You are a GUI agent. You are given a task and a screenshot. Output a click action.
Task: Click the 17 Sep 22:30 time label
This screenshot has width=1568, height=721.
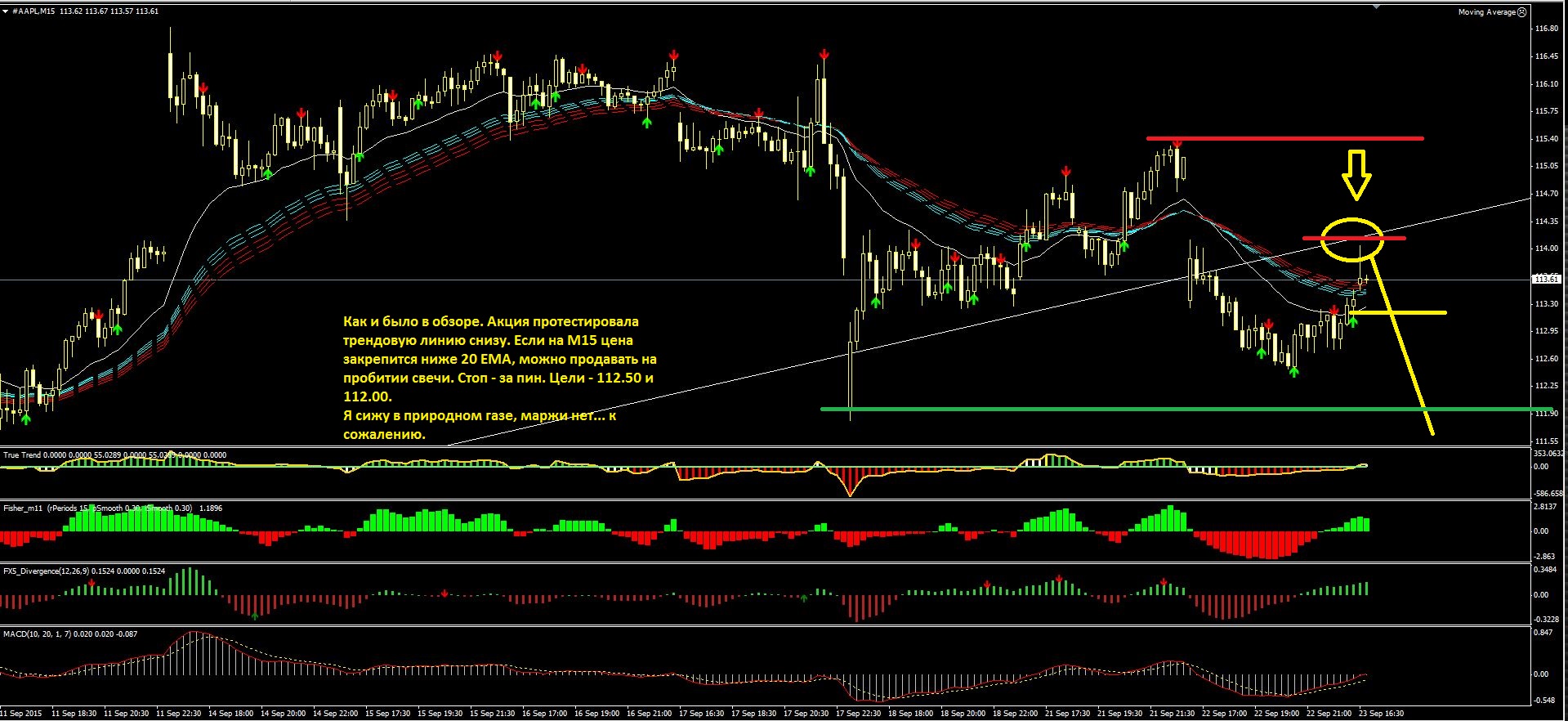tap(859, 714)
